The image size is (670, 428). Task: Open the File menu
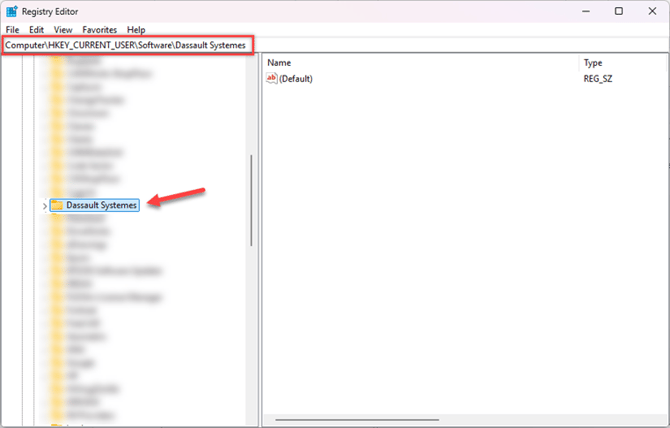12,30
